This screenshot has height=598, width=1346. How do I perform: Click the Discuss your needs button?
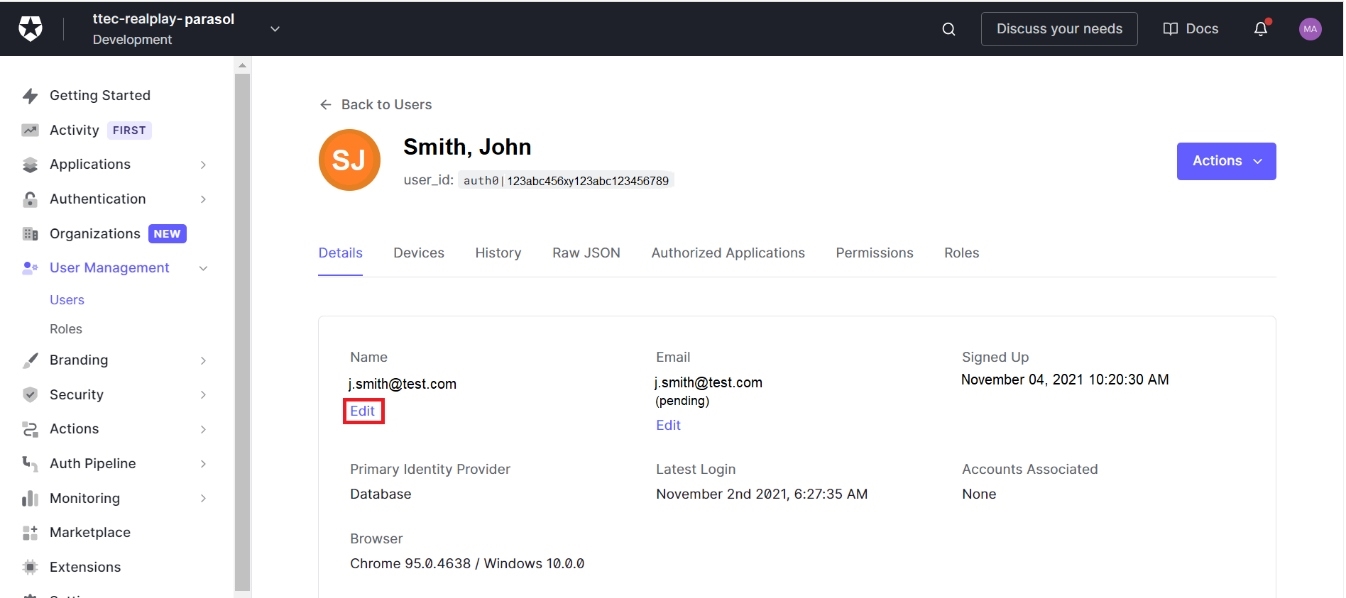[1059, 29]
